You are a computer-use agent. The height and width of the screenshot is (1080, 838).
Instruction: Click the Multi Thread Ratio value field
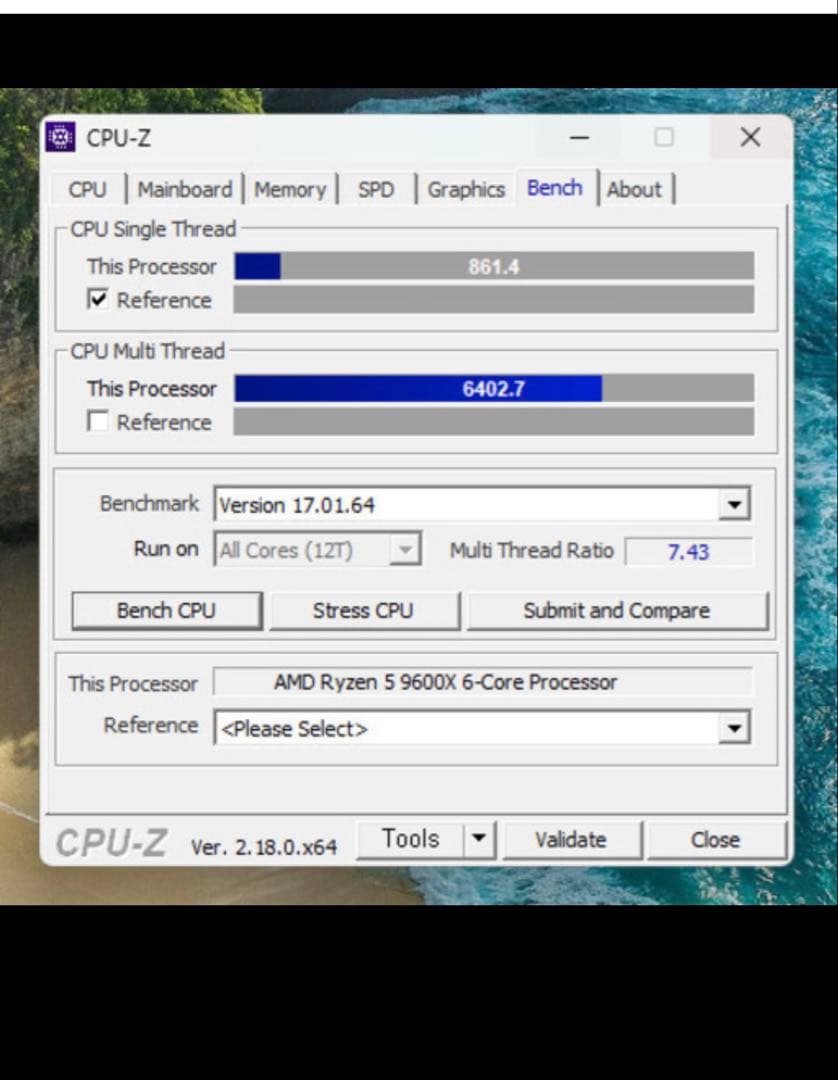tap(688, 551)
